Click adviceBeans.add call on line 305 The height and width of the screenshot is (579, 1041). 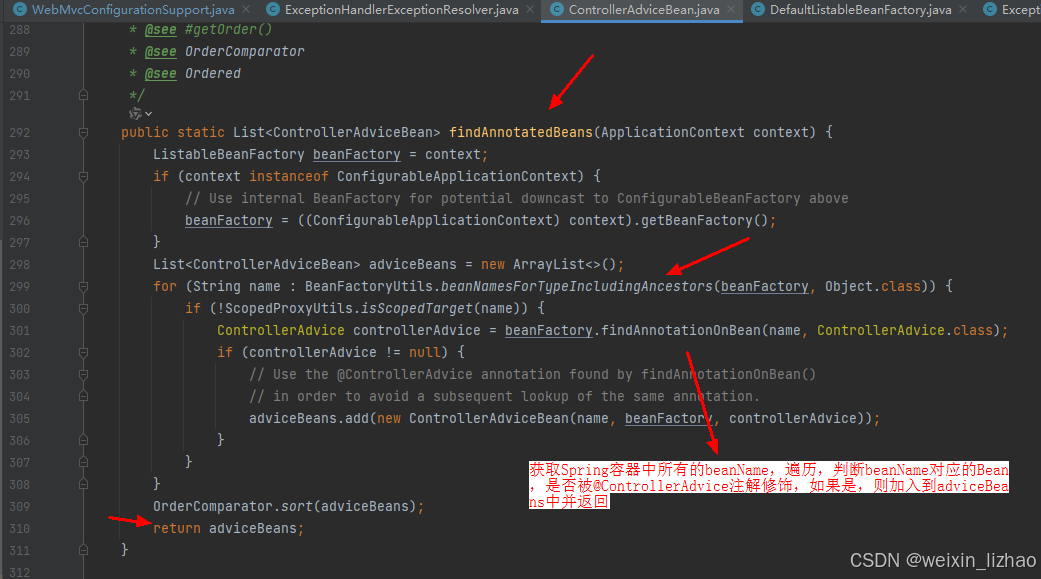309,419
